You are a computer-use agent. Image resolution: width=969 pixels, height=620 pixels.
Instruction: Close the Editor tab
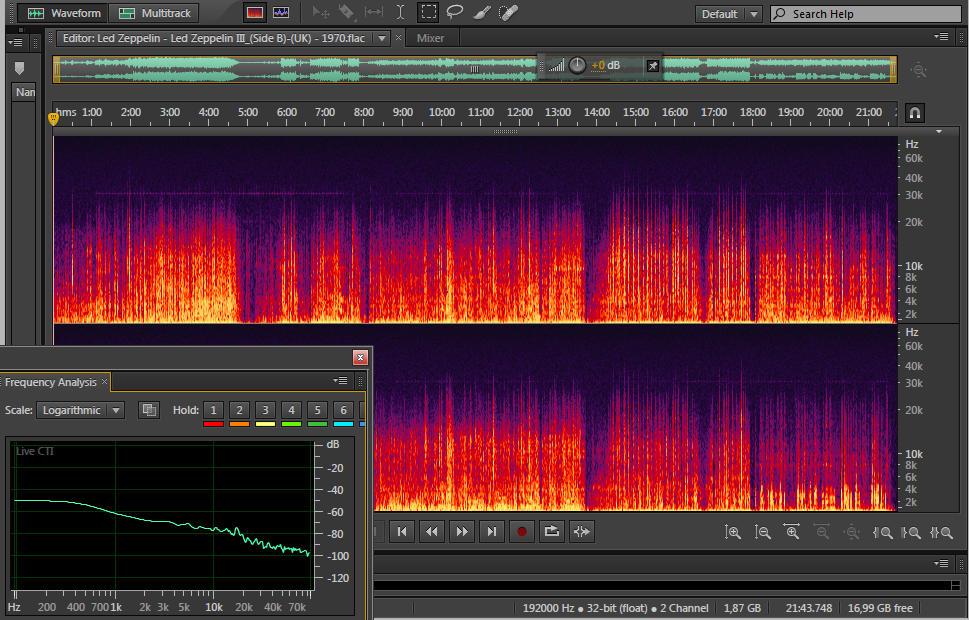click(x=399, y=38)
